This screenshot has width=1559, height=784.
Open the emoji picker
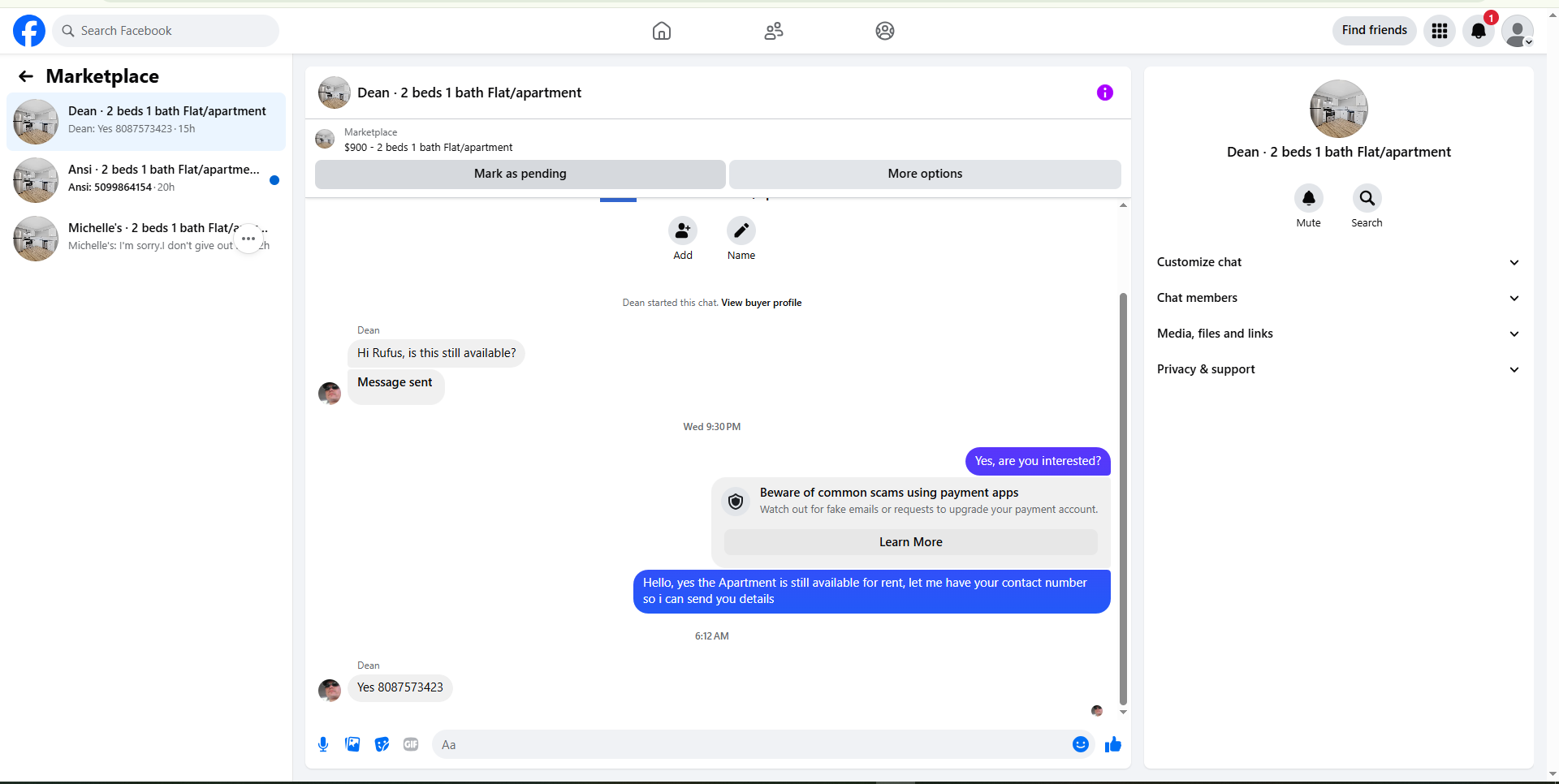(x=1081, y=744)
